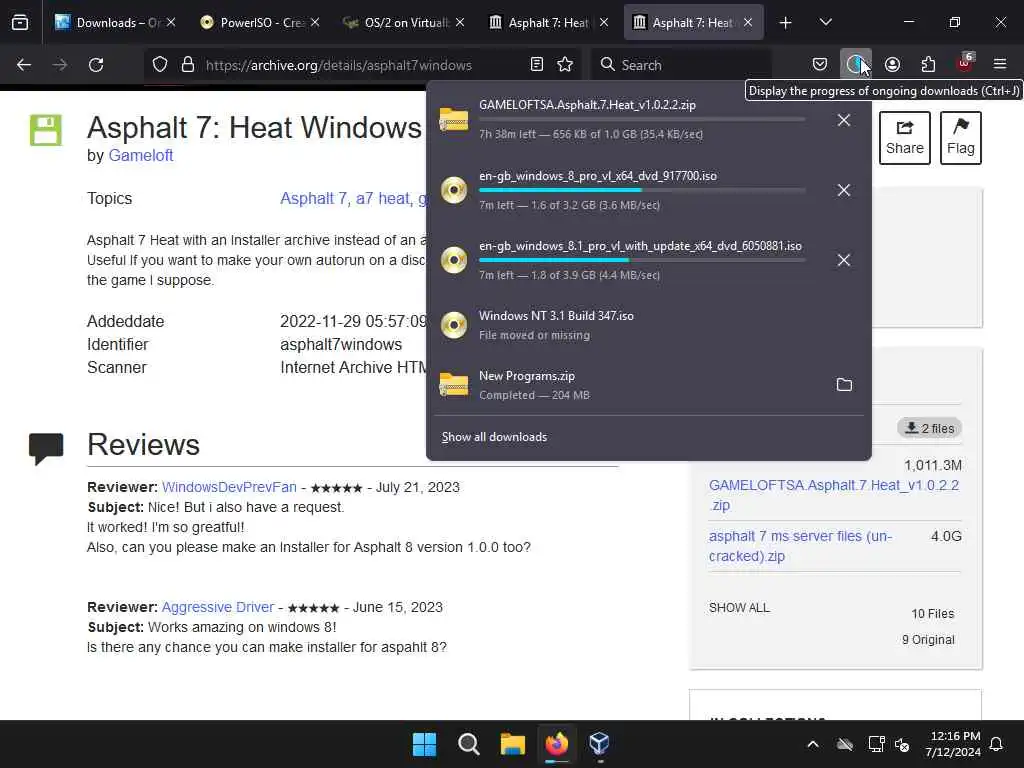This screenshot has width=1024, height=768.
Task: Click the Windows 8.1 ISO download progress bar
Action: (642, 260)
